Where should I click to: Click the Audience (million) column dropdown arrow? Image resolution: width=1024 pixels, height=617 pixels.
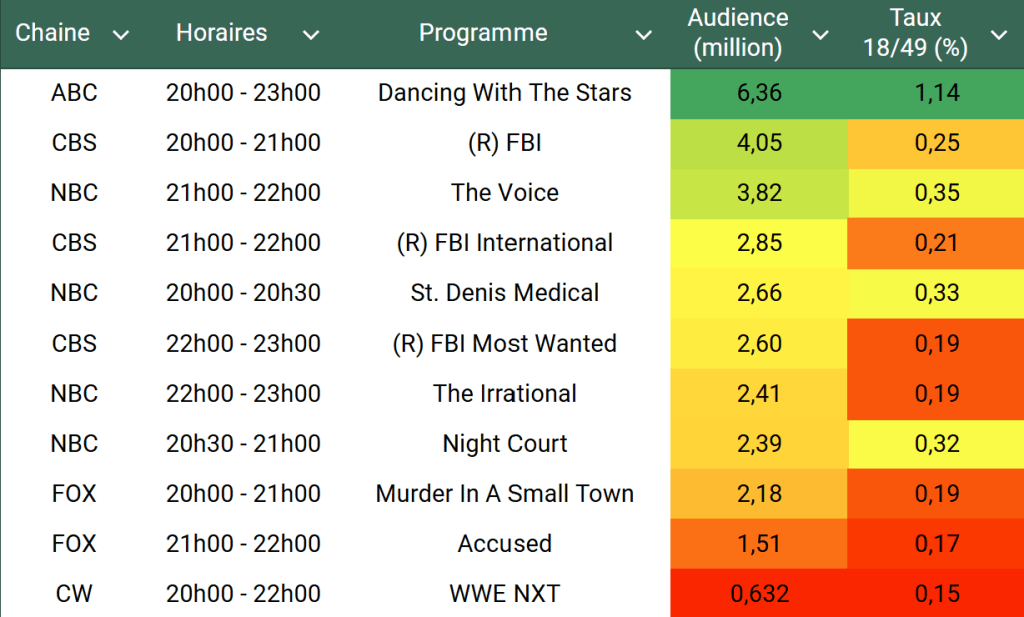click(820, 35)
